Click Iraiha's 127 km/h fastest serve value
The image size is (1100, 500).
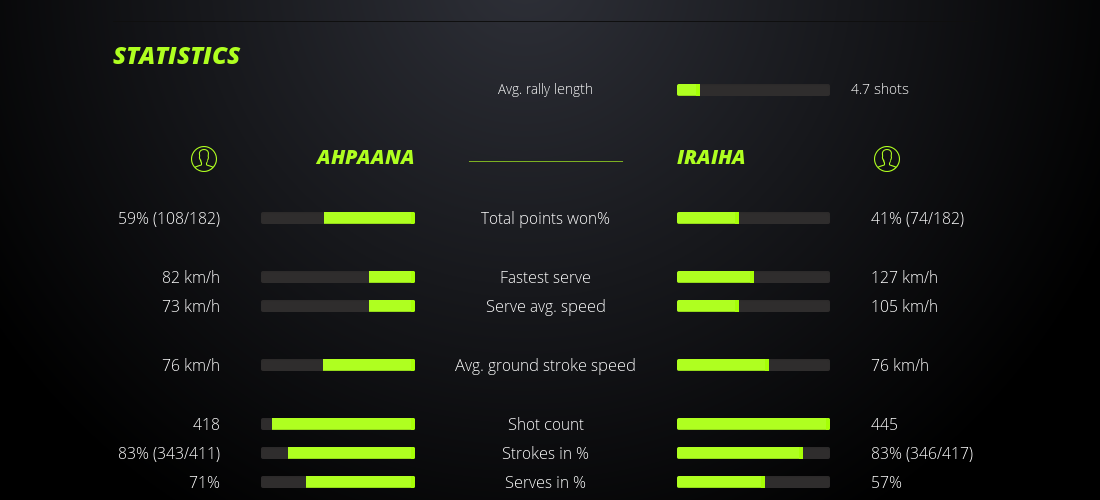[x=904, y=277]
